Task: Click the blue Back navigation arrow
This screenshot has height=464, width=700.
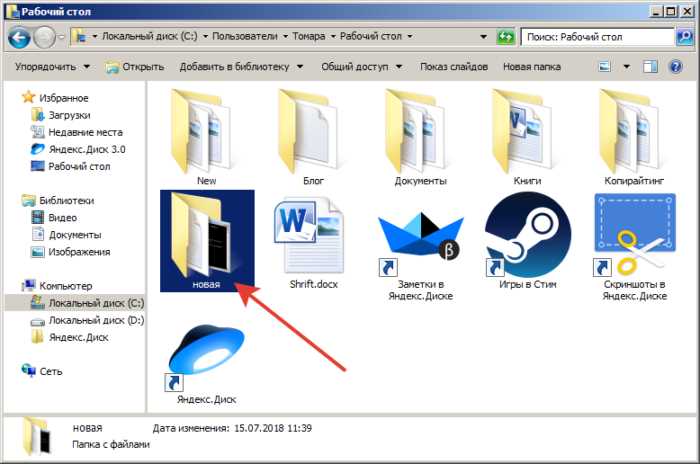Action: click(20, 38)
